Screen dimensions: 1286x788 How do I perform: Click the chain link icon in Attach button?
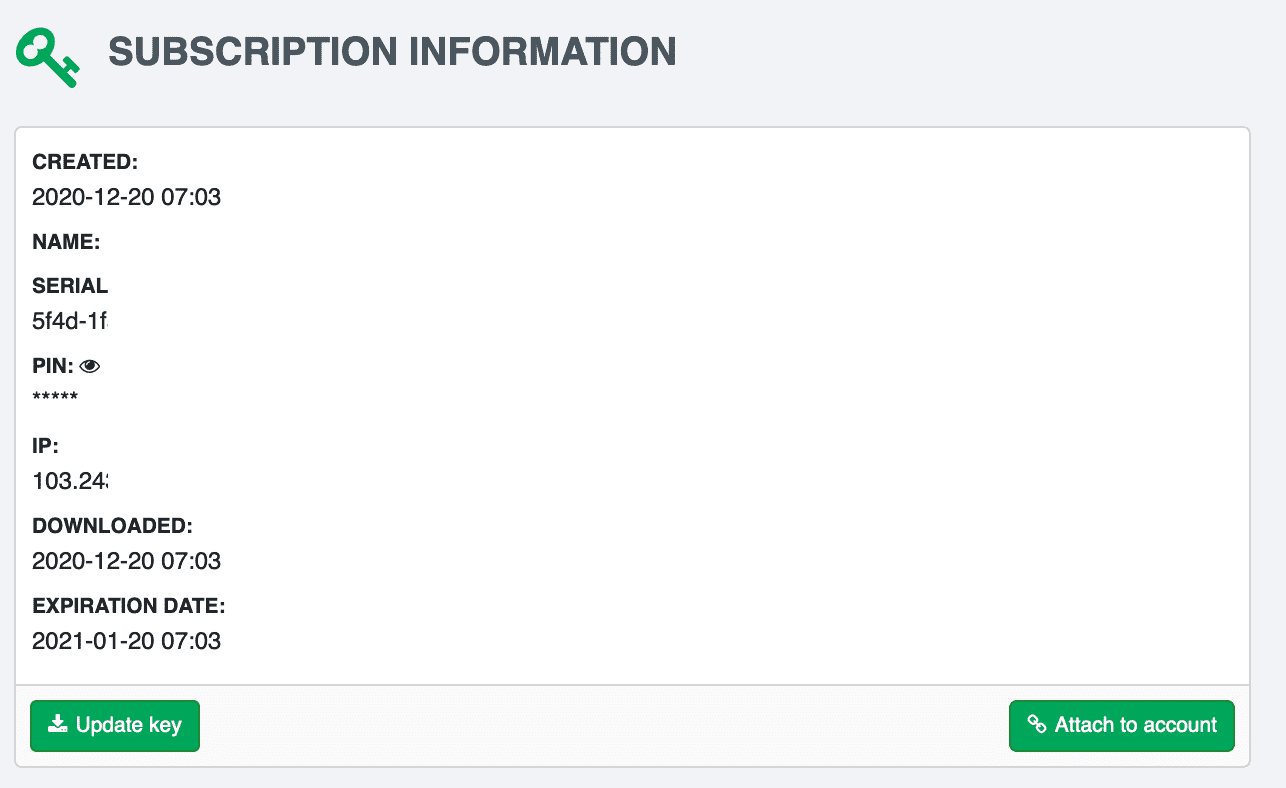pyautogui.click(x=1037, y=725)
